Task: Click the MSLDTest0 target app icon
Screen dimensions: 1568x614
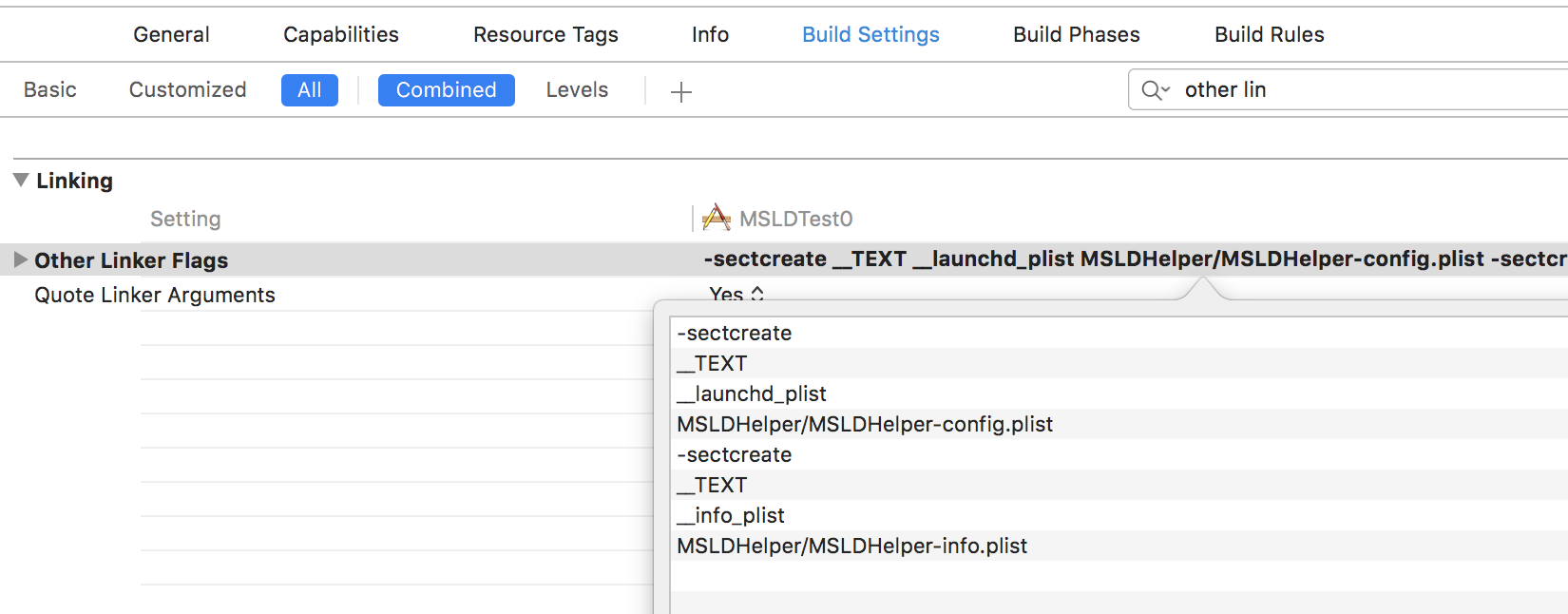Action: pos(716,219)
